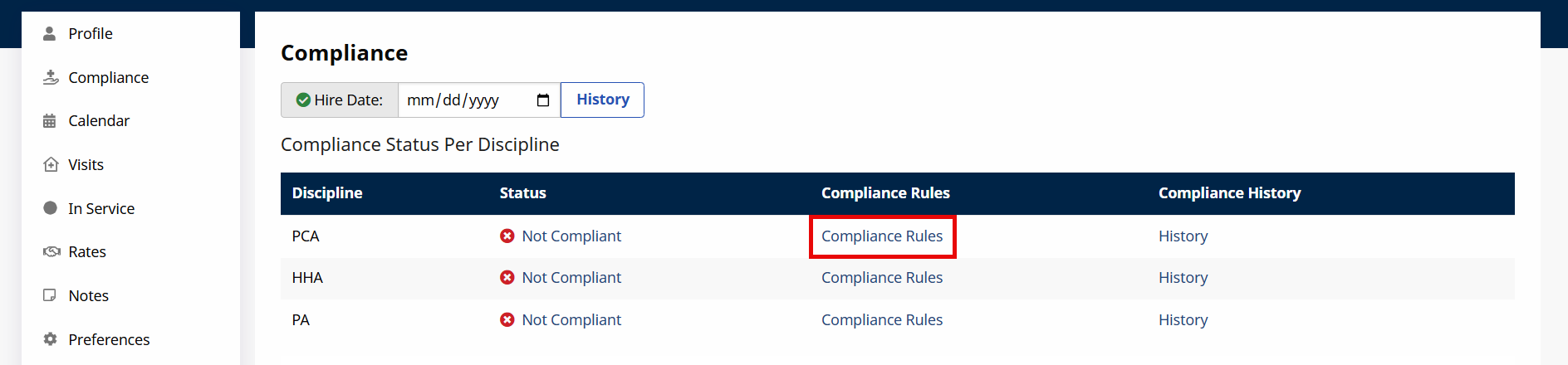
Task: View compliance History for PA
Action: coord(1183,320)
